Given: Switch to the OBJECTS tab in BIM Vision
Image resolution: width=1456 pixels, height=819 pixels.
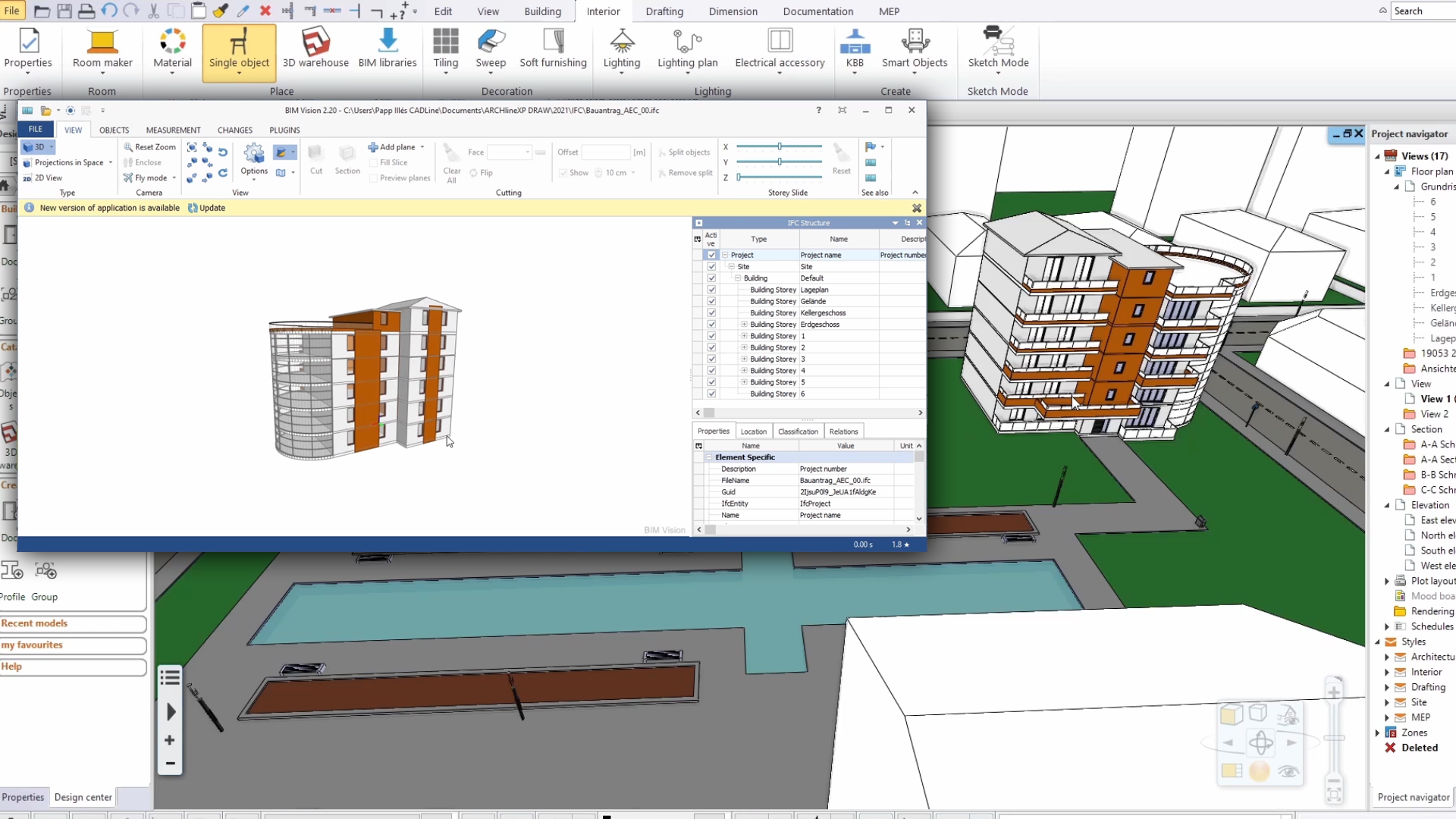Looking at the screenshot, I should [x=114, y=130].
